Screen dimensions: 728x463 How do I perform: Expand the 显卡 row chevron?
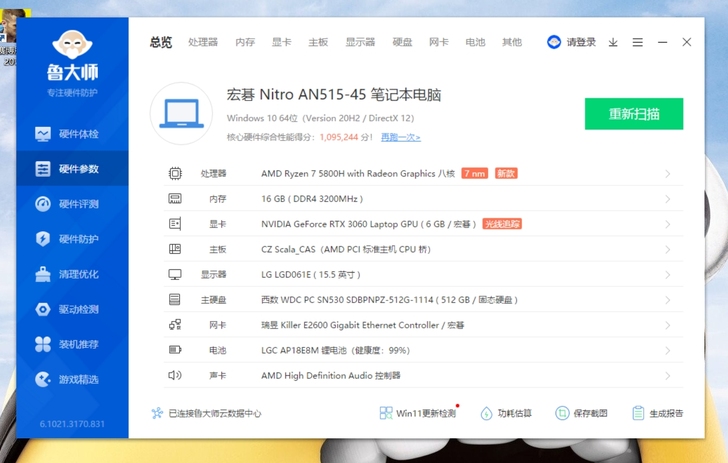[x=668, y=224]
